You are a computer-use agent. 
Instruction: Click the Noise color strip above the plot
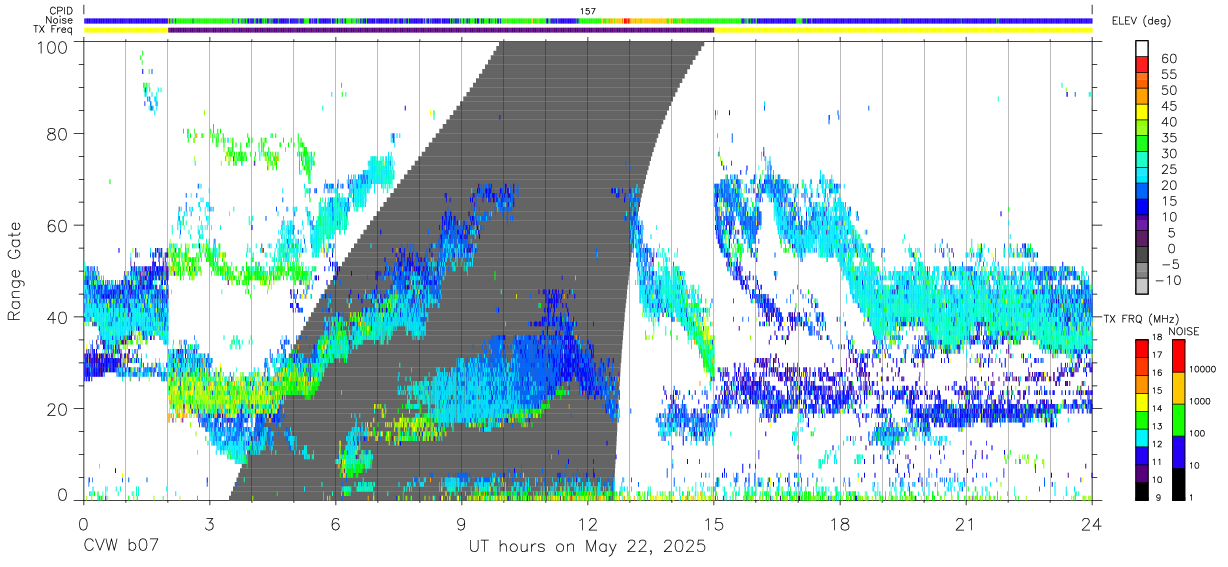click(x=588, y=20)
